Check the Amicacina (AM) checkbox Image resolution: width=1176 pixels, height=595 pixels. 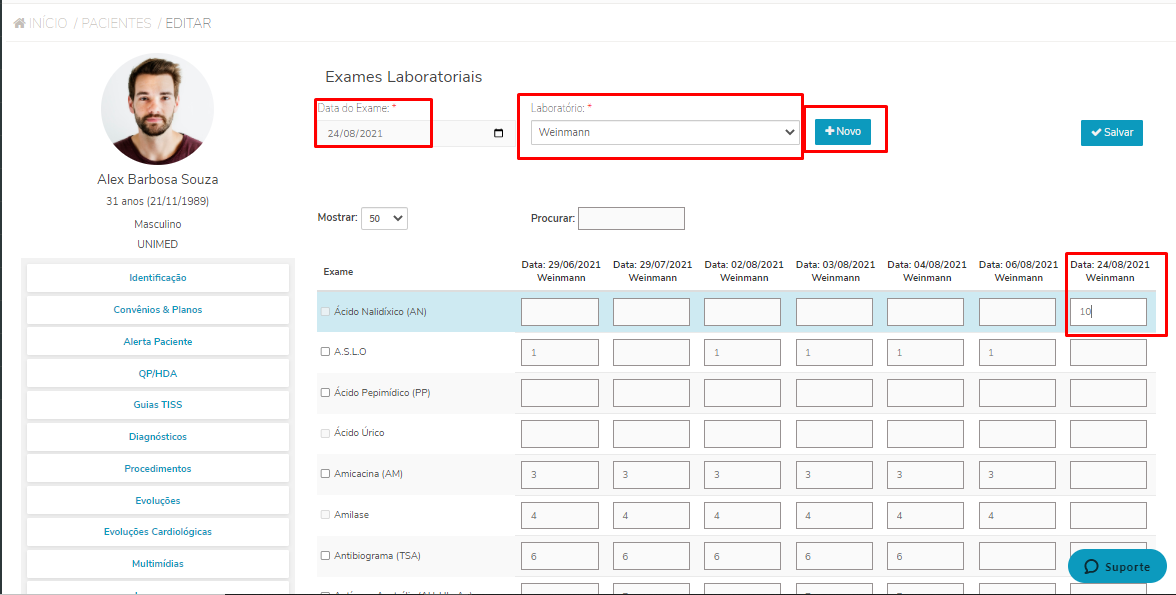pyautogui.click(x=326, y=473)
